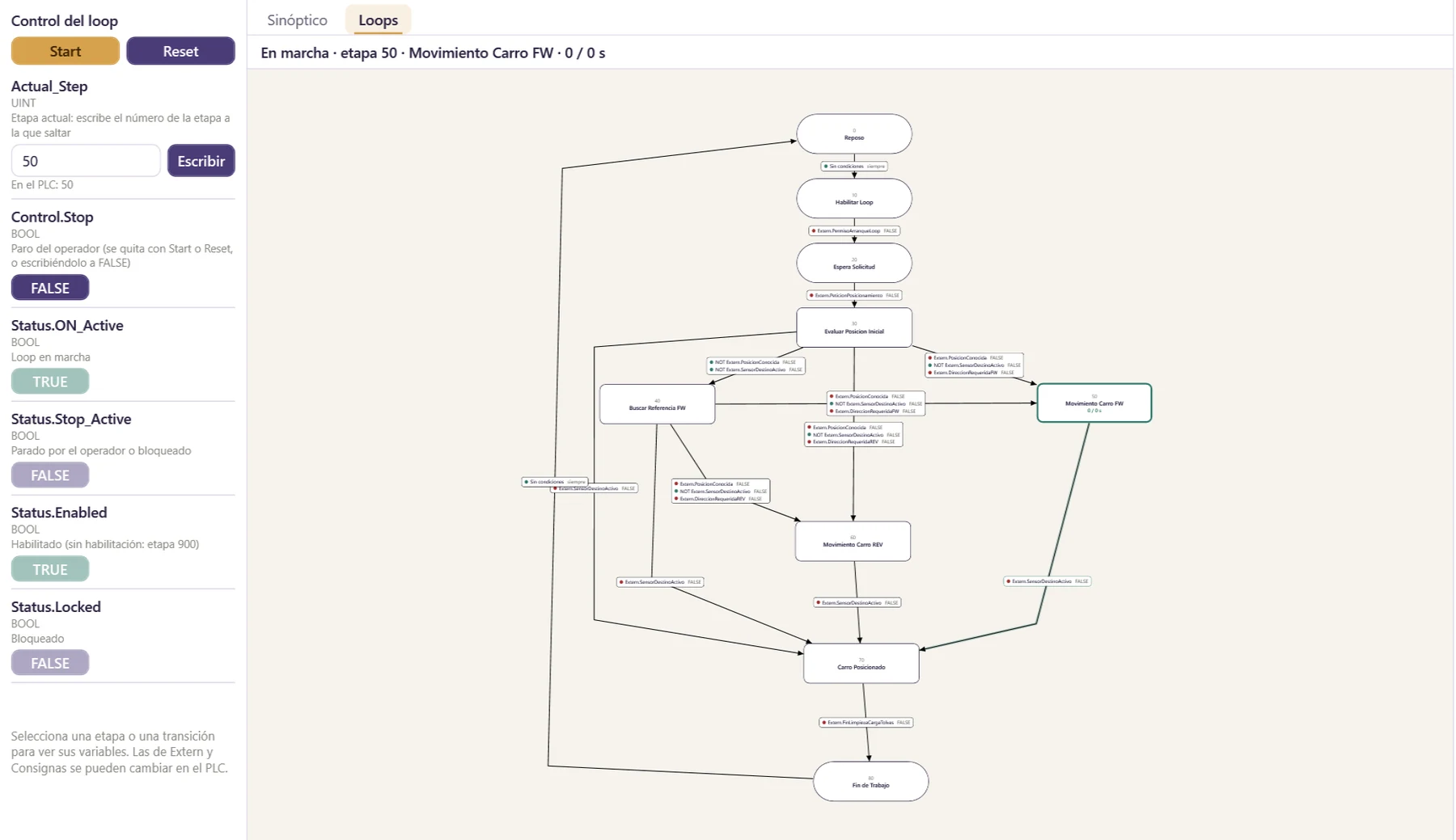Select the active Movimiento Carro FW node

point(1094,403)
